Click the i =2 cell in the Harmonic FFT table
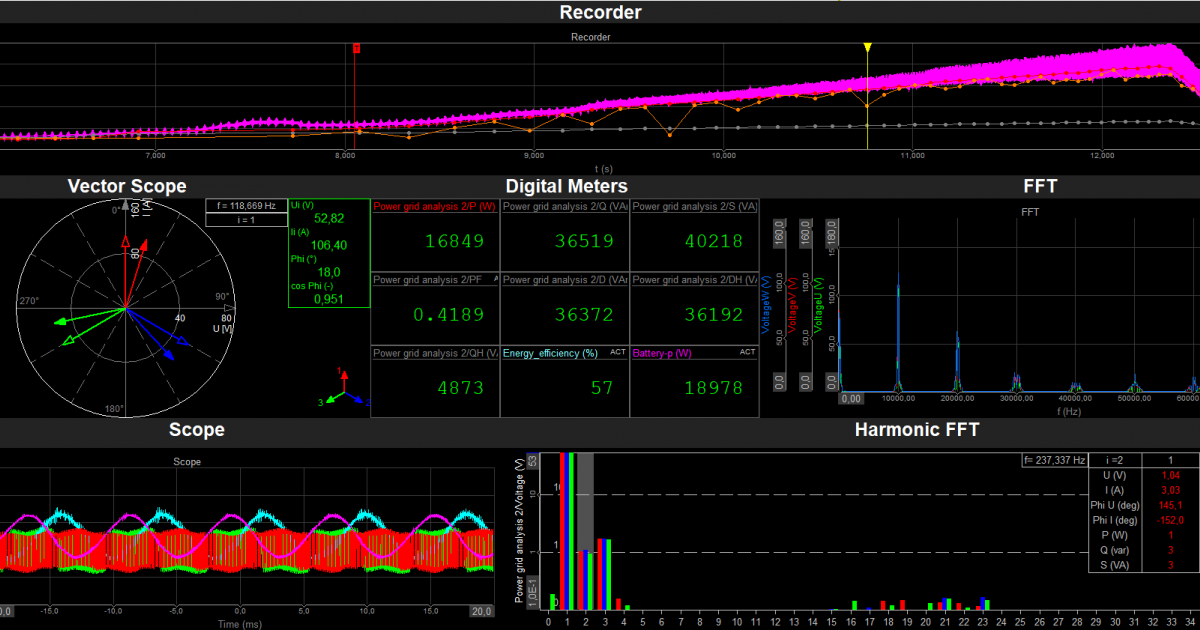Image resolution: width=1200 pixels, height=630 pixels. tap(1115, 460)
